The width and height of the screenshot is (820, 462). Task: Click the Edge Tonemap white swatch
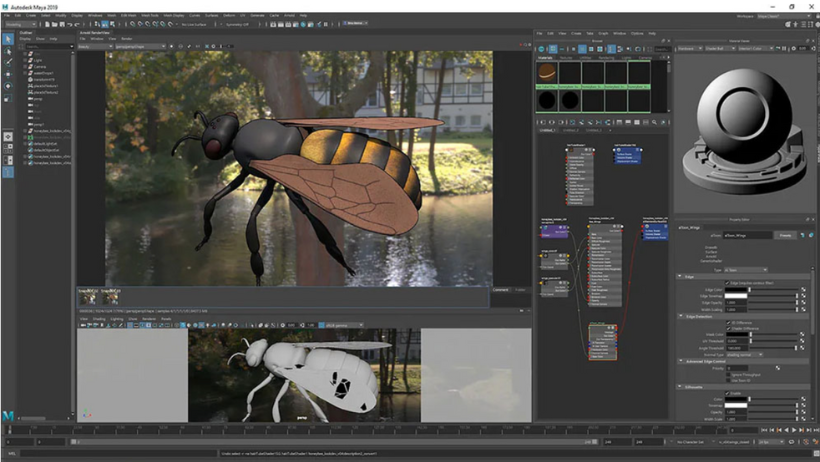pyautogui.click(x=736, y=296)
